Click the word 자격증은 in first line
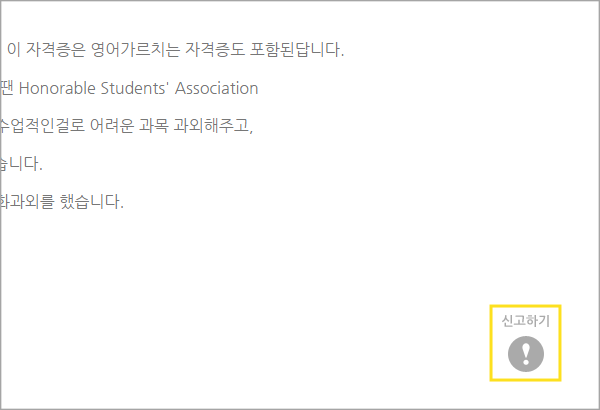This screenshot has height=410, width=600. [55, 50]
